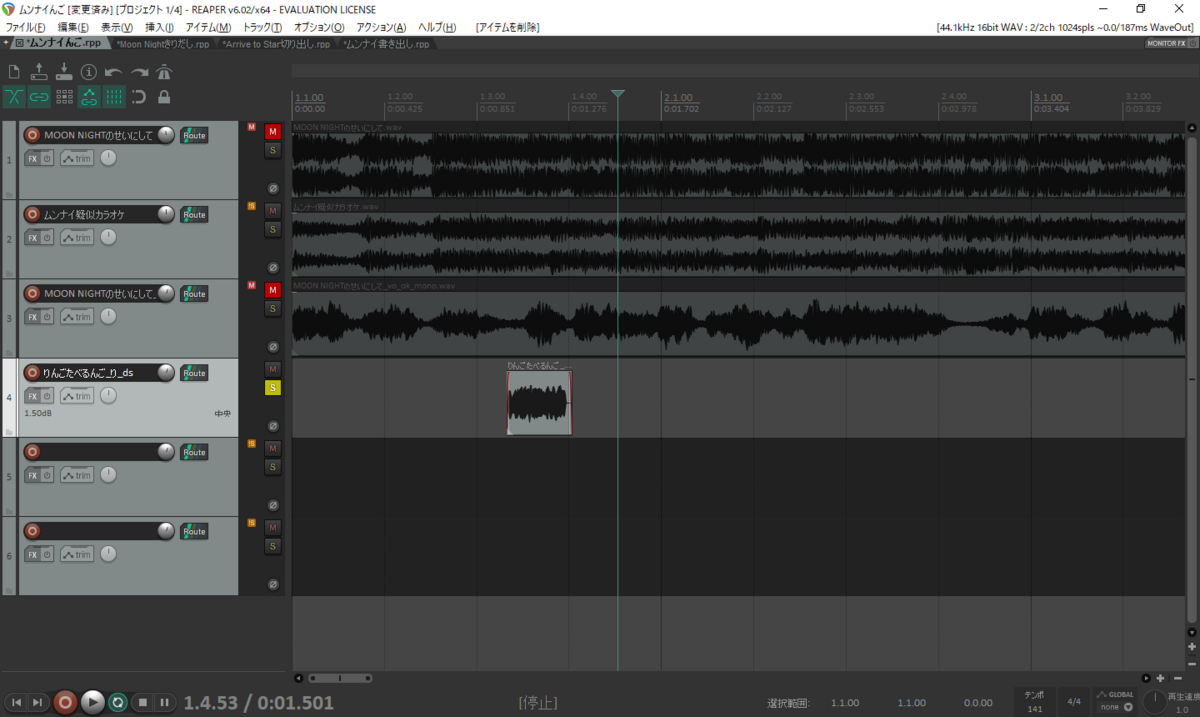Mute track 2 with M button

click(273, 210)
